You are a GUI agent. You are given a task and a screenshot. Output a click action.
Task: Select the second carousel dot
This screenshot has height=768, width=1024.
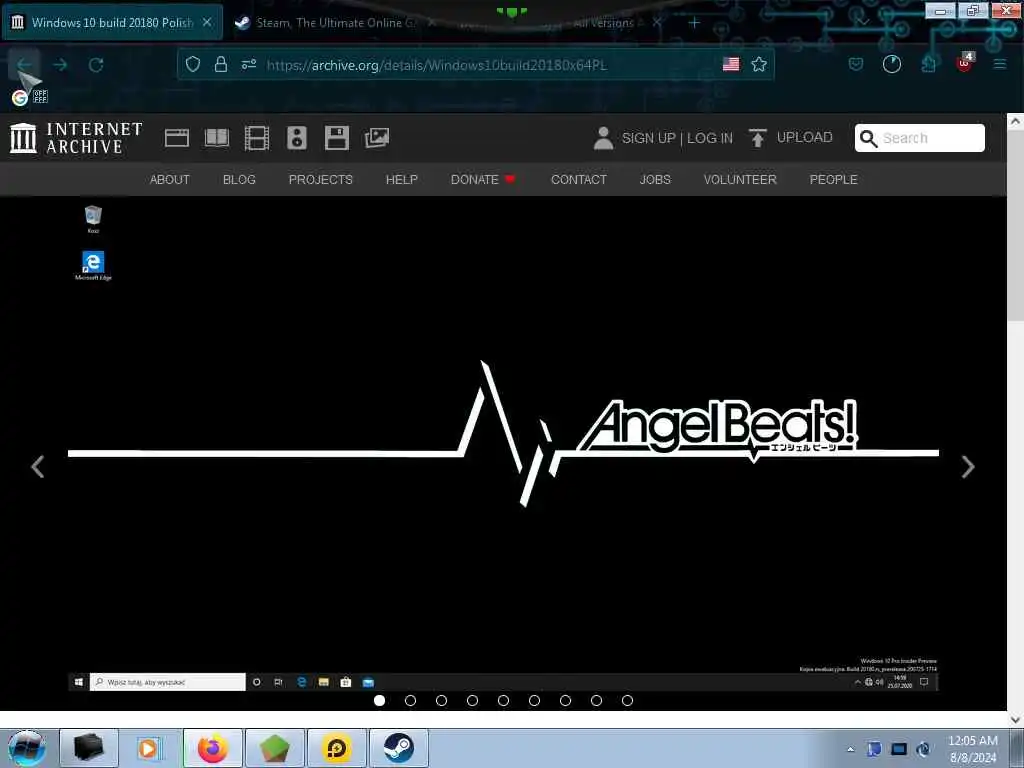pyautogui.click(x=410, y=700)
